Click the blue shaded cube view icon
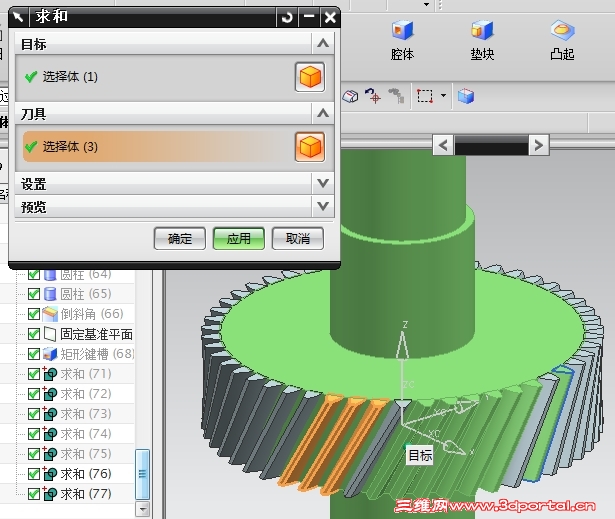615x519 pixels. (x=466, y=96)
